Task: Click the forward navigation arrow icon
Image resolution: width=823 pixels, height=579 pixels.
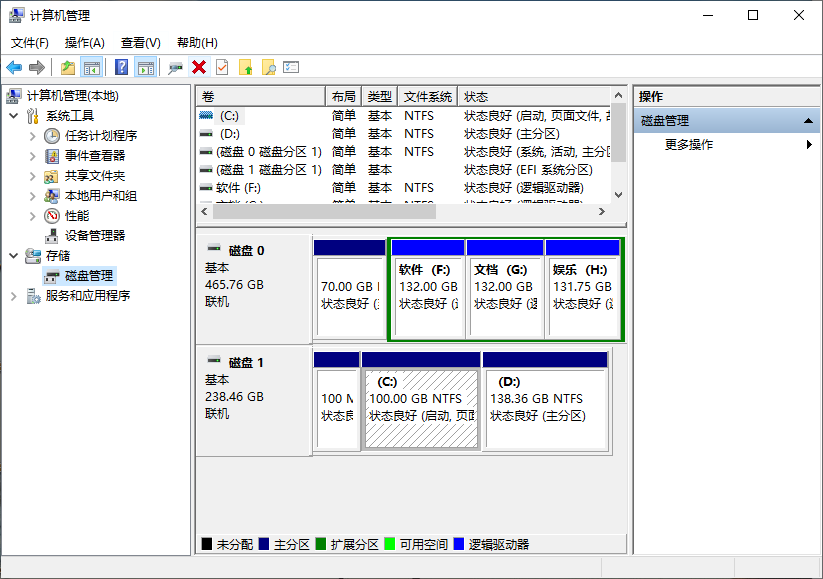Action: tap(37, 67)
